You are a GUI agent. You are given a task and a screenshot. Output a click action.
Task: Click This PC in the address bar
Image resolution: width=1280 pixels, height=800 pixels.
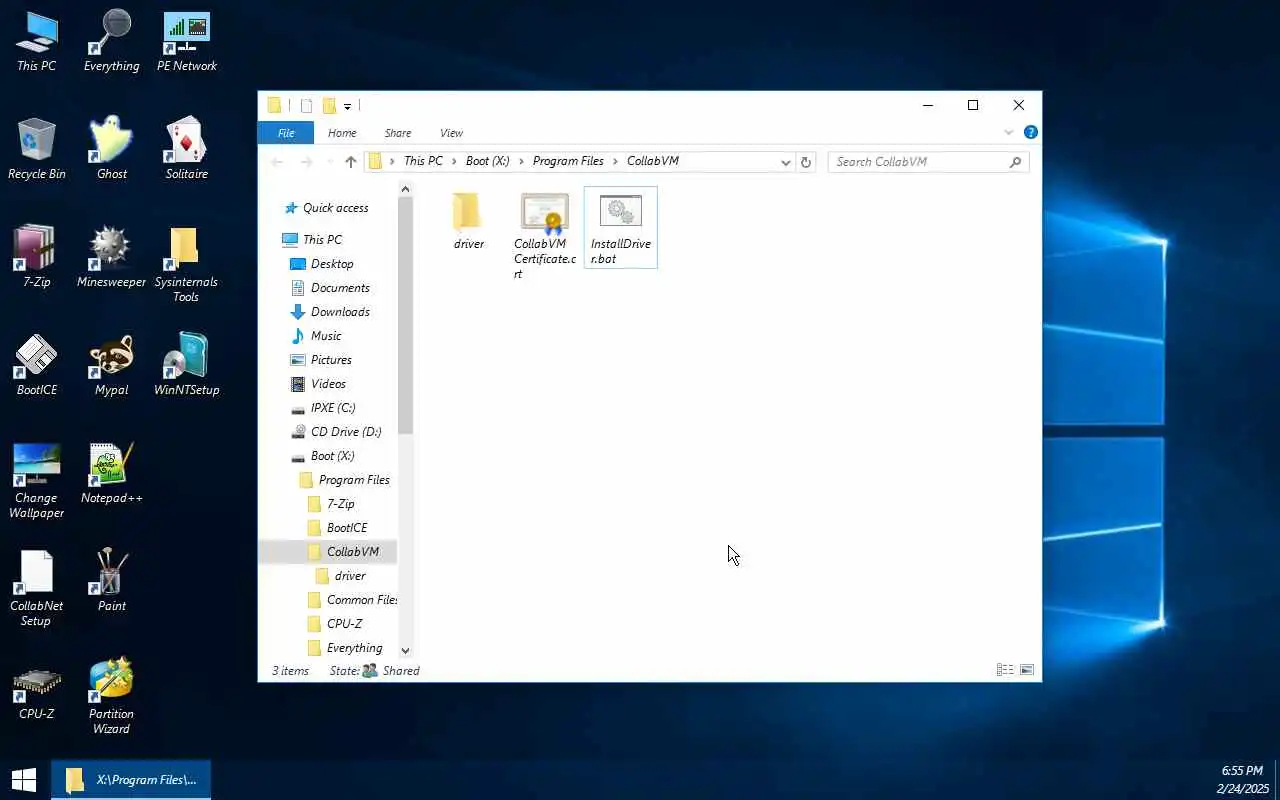[x=423, y=161]
